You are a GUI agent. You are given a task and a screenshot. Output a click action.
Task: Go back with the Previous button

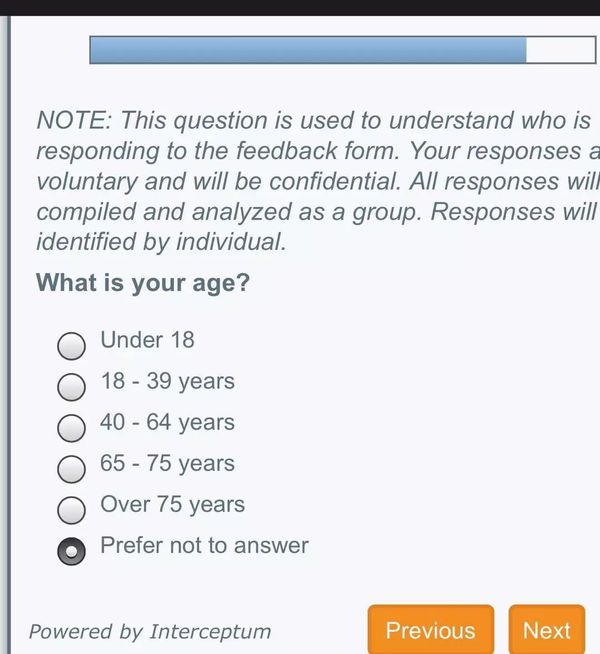point(430,630)
